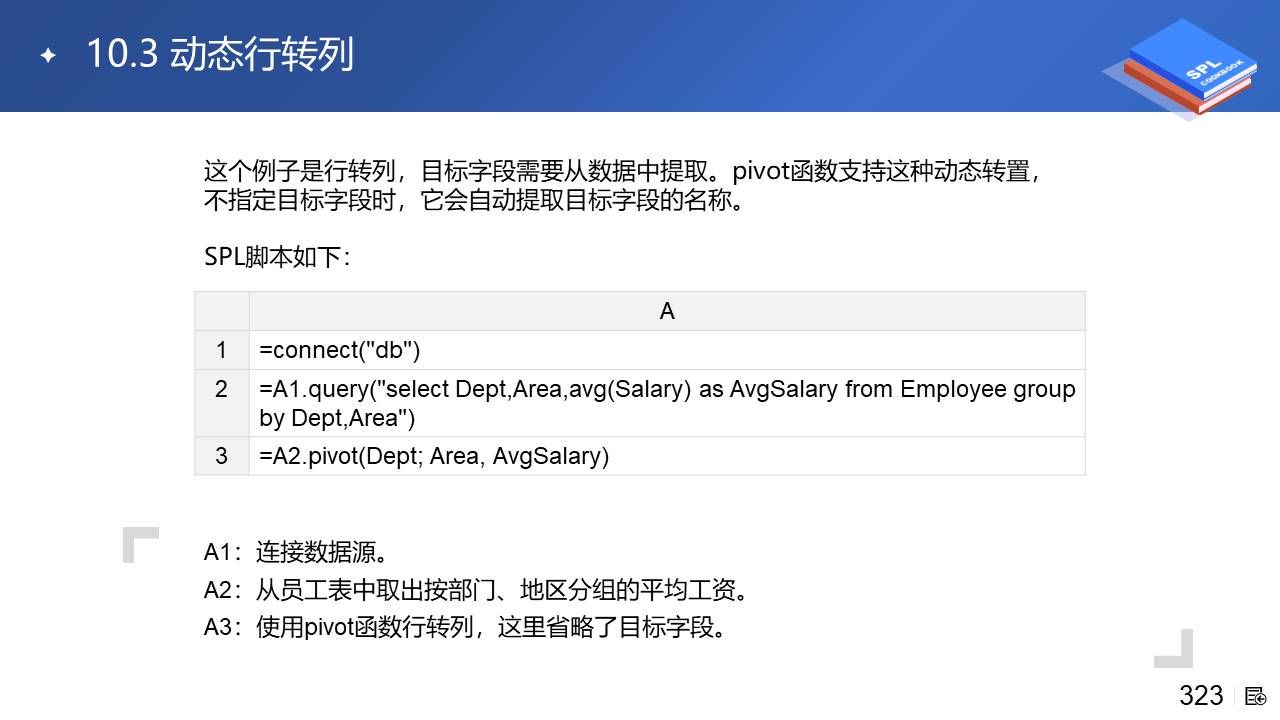1280x720 pixels.
Task: Click the page number 323
Action: [x=1201, y=696]
